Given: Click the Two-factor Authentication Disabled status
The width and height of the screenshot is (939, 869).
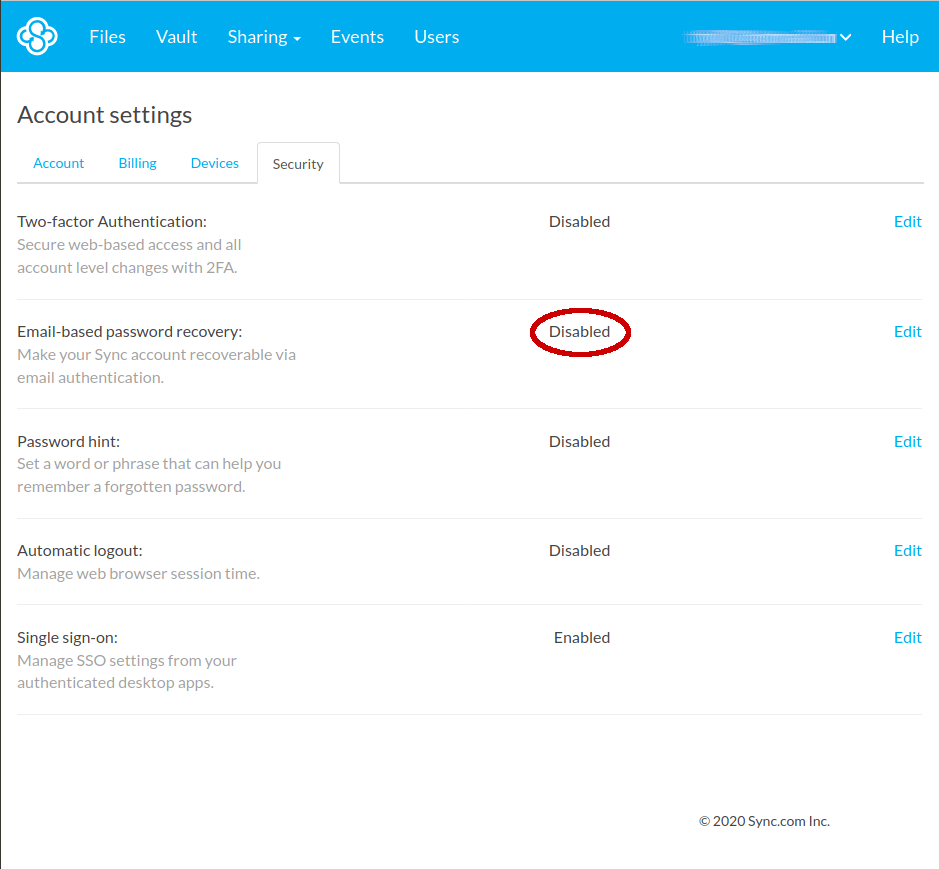Looking at the screenshot, I should click(x=580, y=222).
